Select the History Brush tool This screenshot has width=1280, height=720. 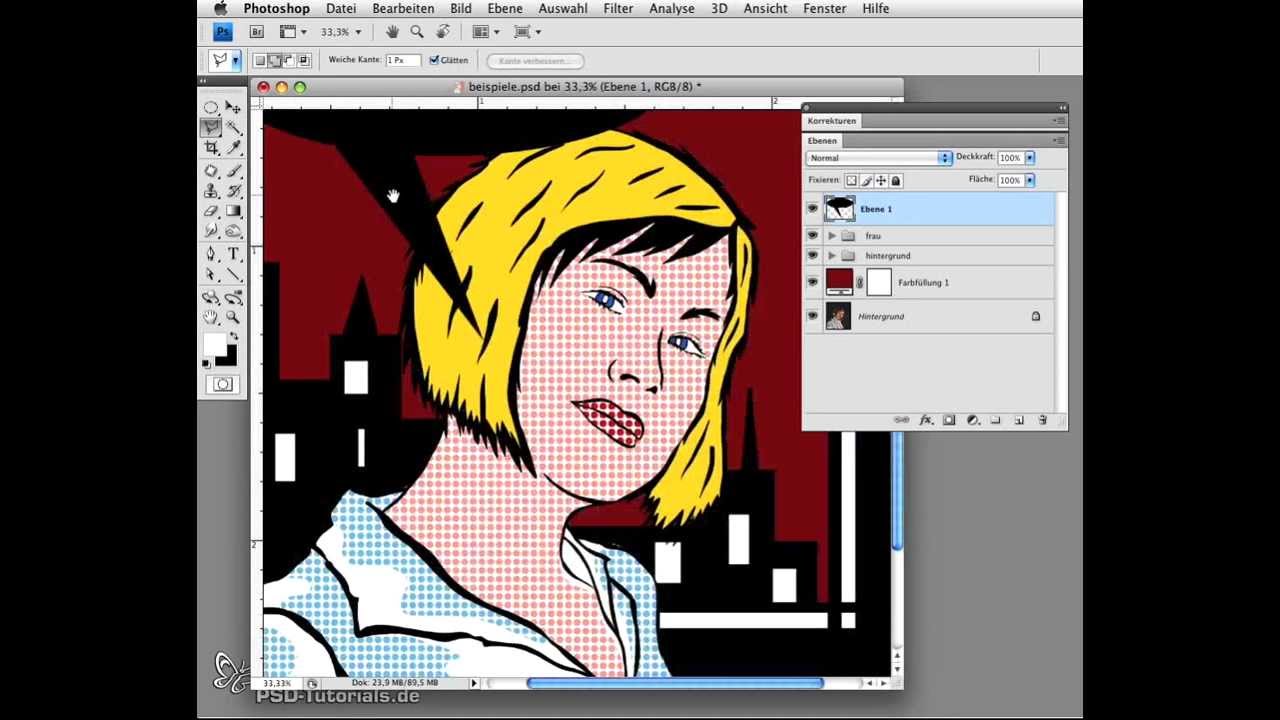[x=233, y=191]
